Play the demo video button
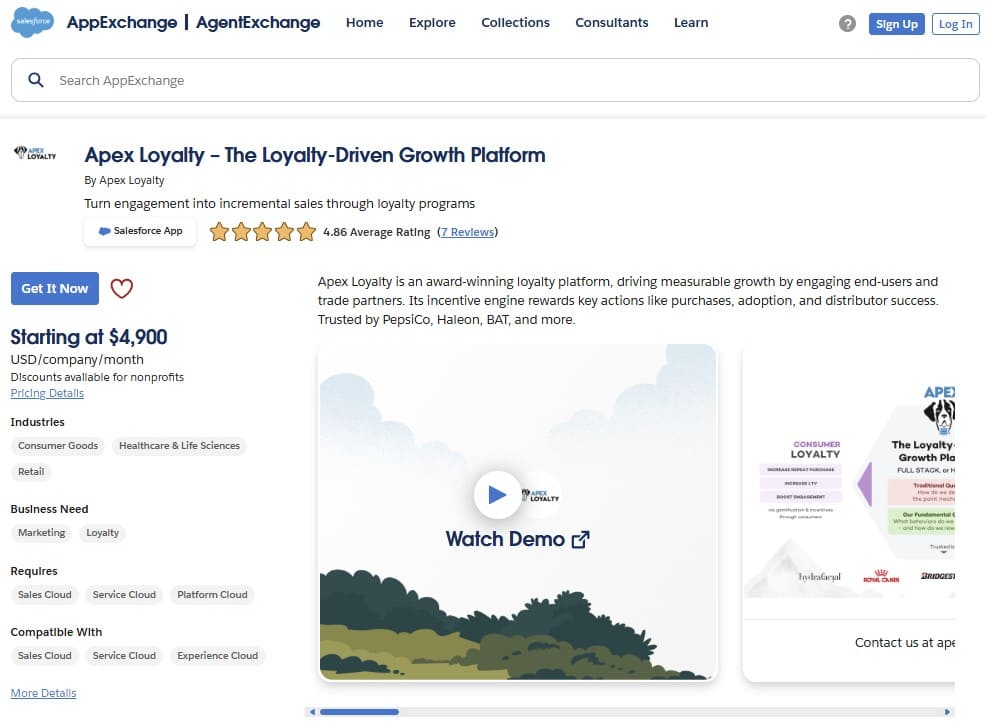Image resolution: width=986 pixels, height=725 pixels. click(x=497, y=495)
